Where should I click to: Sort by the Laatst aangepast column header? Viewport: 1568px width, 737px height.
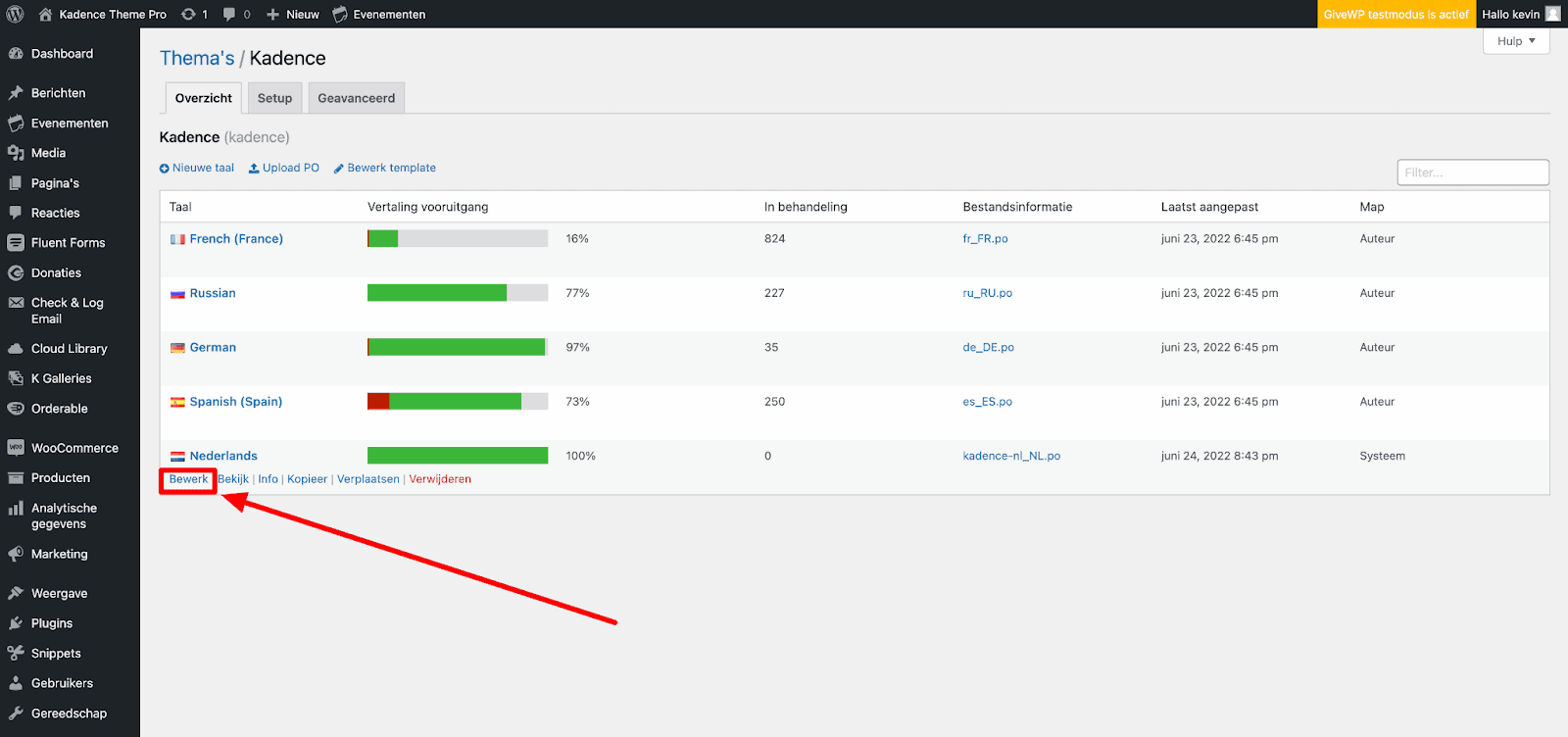click(1209, 207)
